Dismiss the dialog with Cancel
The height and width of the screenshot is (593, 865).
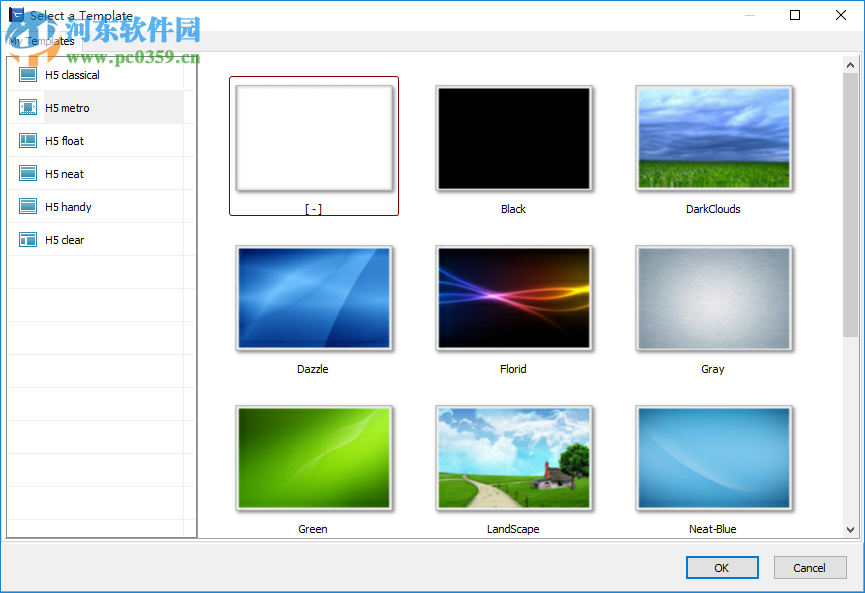pos(810,567)
